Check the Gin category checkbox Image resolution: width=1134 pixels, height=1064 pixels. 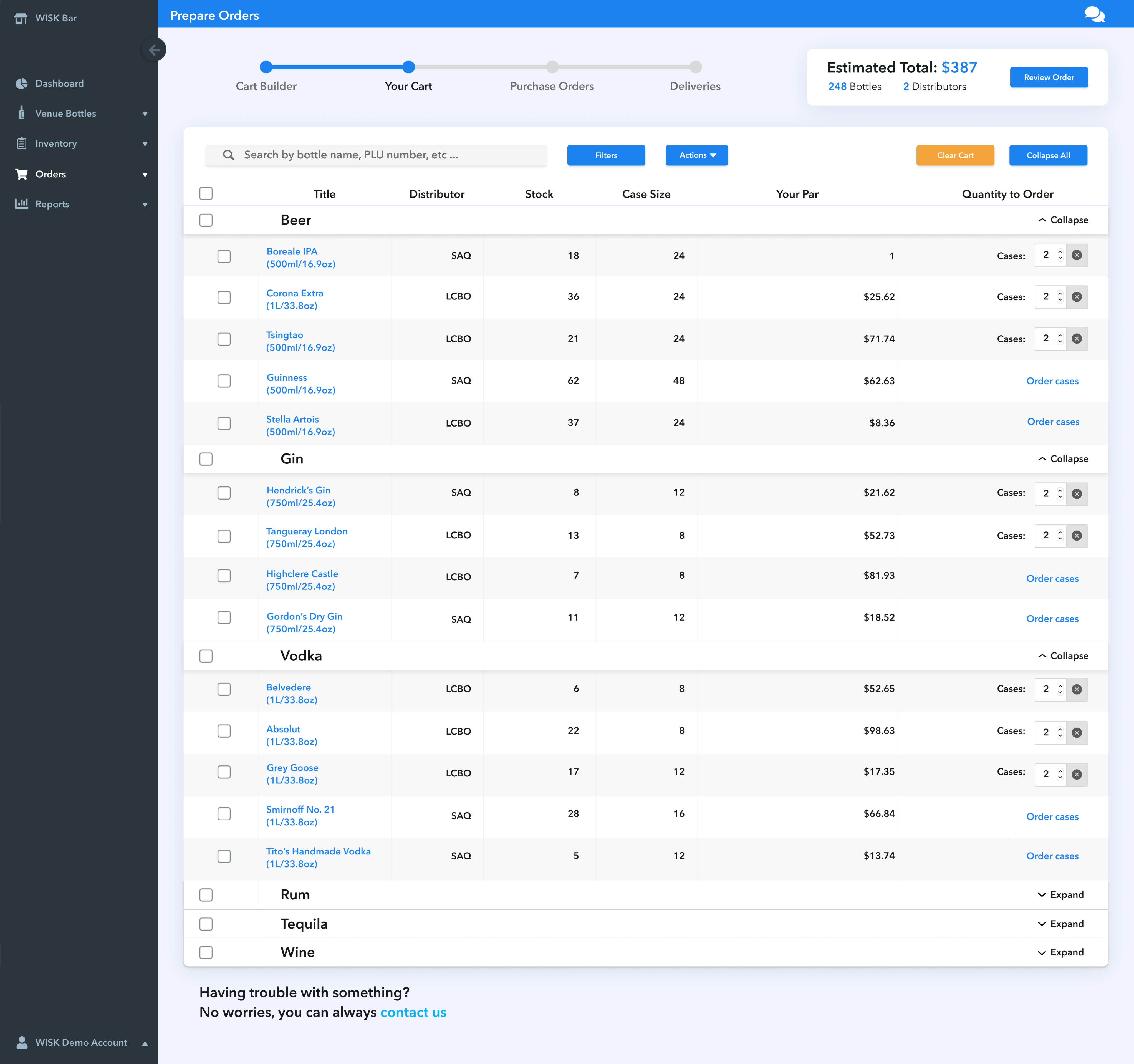(x=206, y=459)
